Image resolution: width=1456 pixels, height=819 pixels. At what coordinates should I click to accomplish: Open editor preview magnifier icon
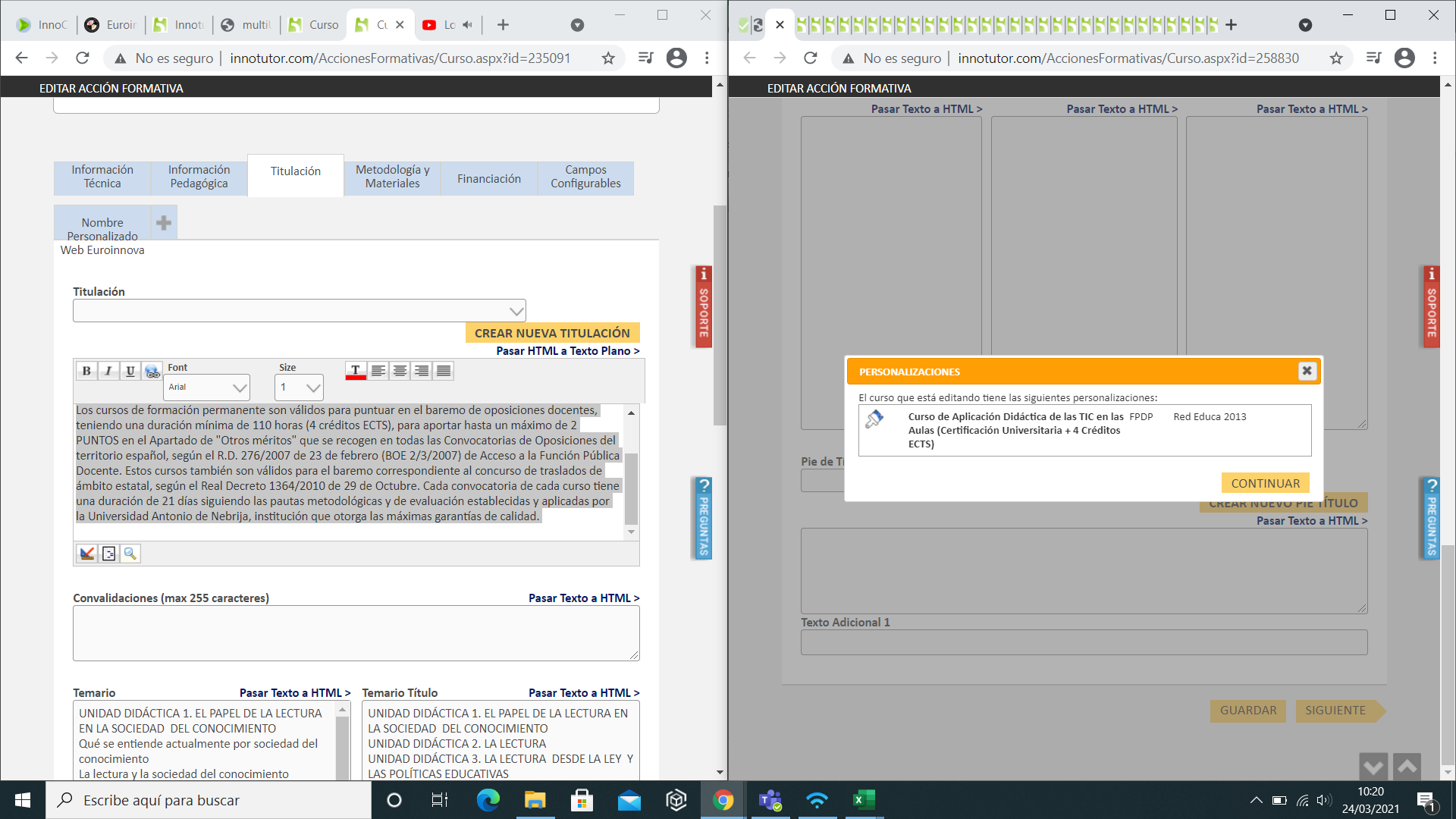click(130, 554)
